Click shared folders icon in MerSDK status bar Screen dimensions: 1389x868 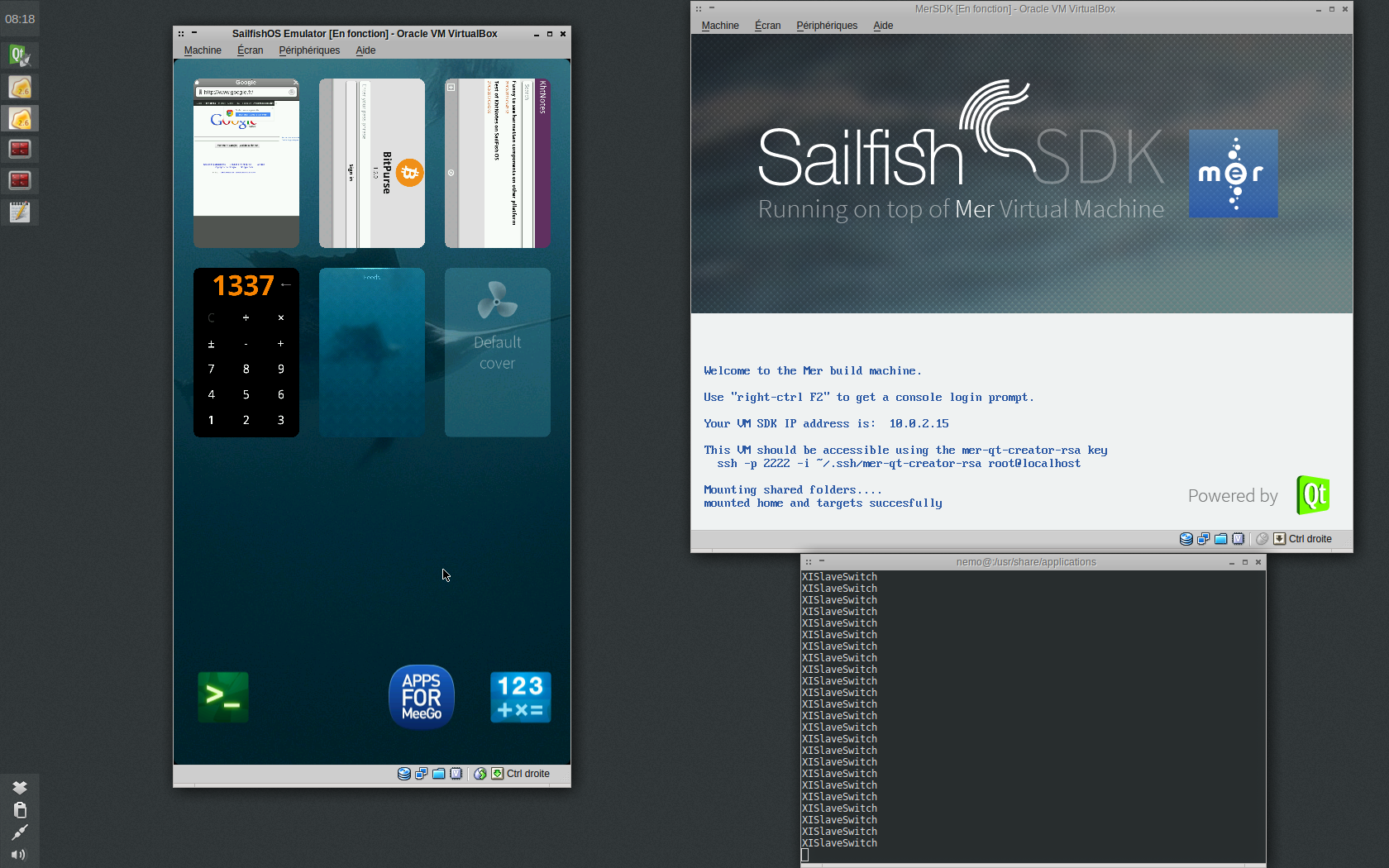pos(1221,539)
